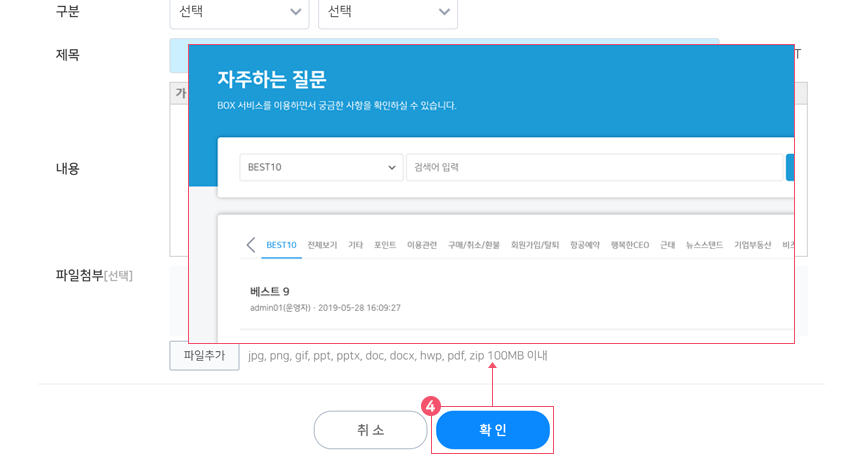This screenshot has height=473, width=868.
Task: Open the 항공예약 tab
Action: click(585, 245)
